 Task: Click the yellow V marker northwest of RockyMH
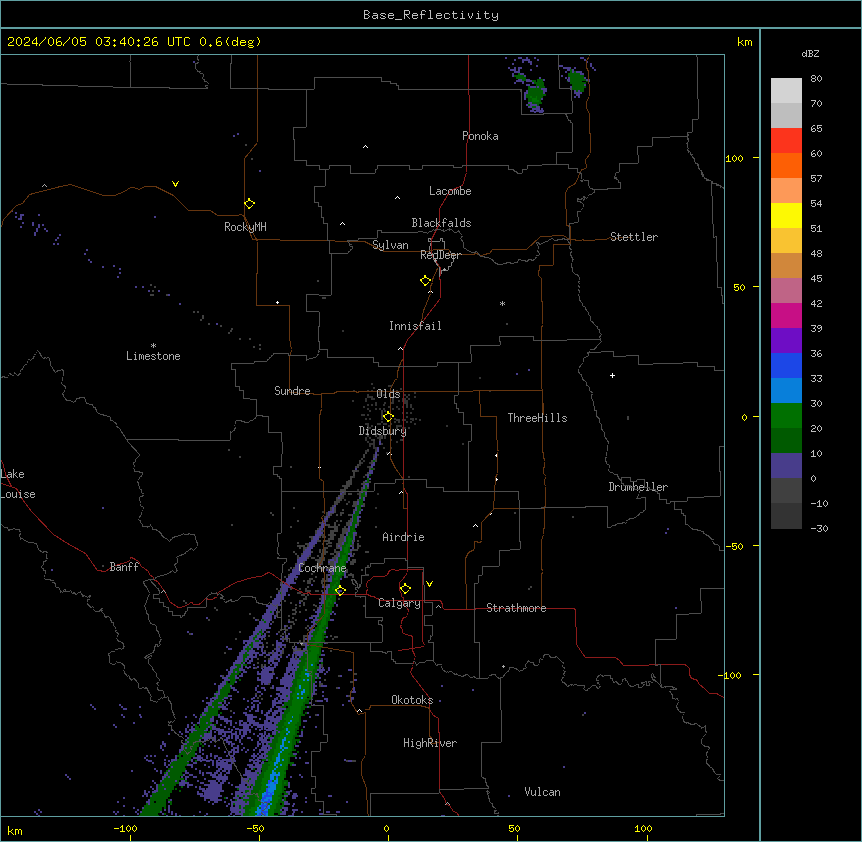click(175, 184)
